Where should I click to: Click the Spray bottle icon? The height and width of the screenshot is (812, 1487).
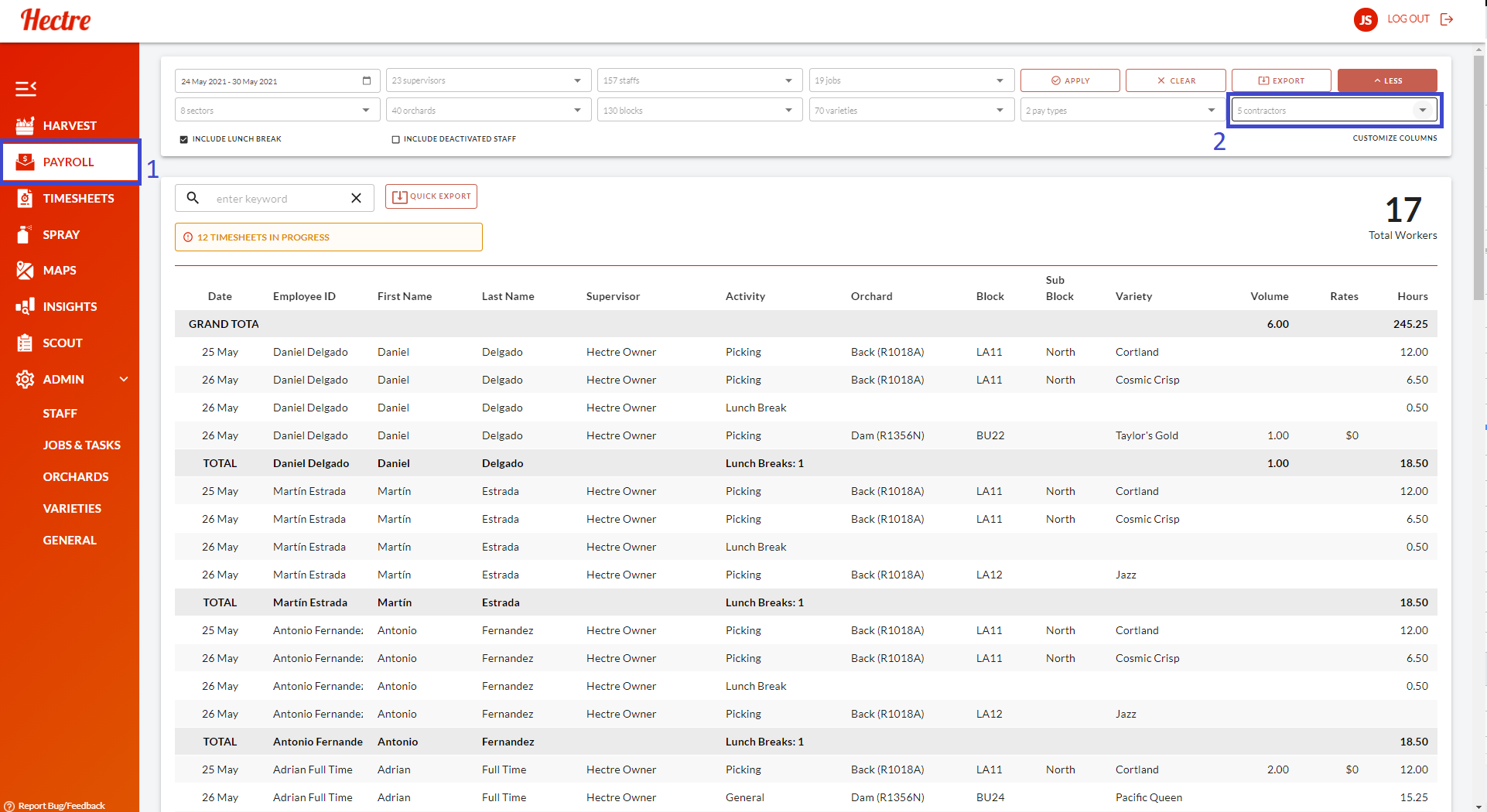pos(25,234)
